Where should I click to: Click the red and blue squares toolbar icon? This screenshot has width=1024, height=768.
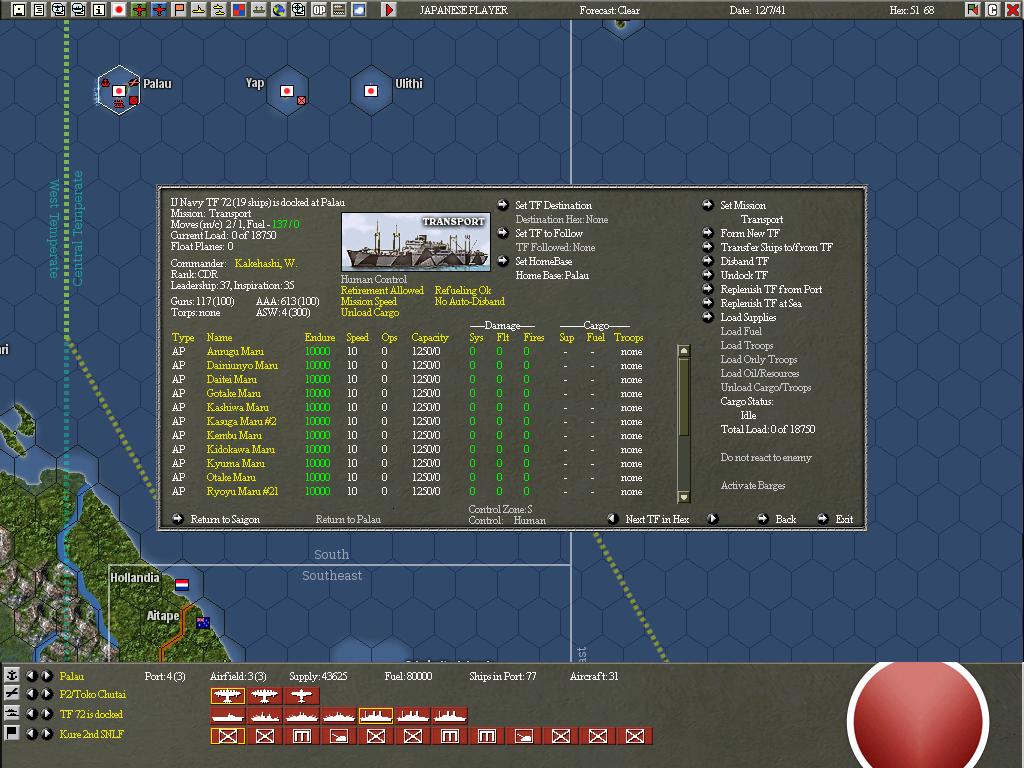[239, 10]
